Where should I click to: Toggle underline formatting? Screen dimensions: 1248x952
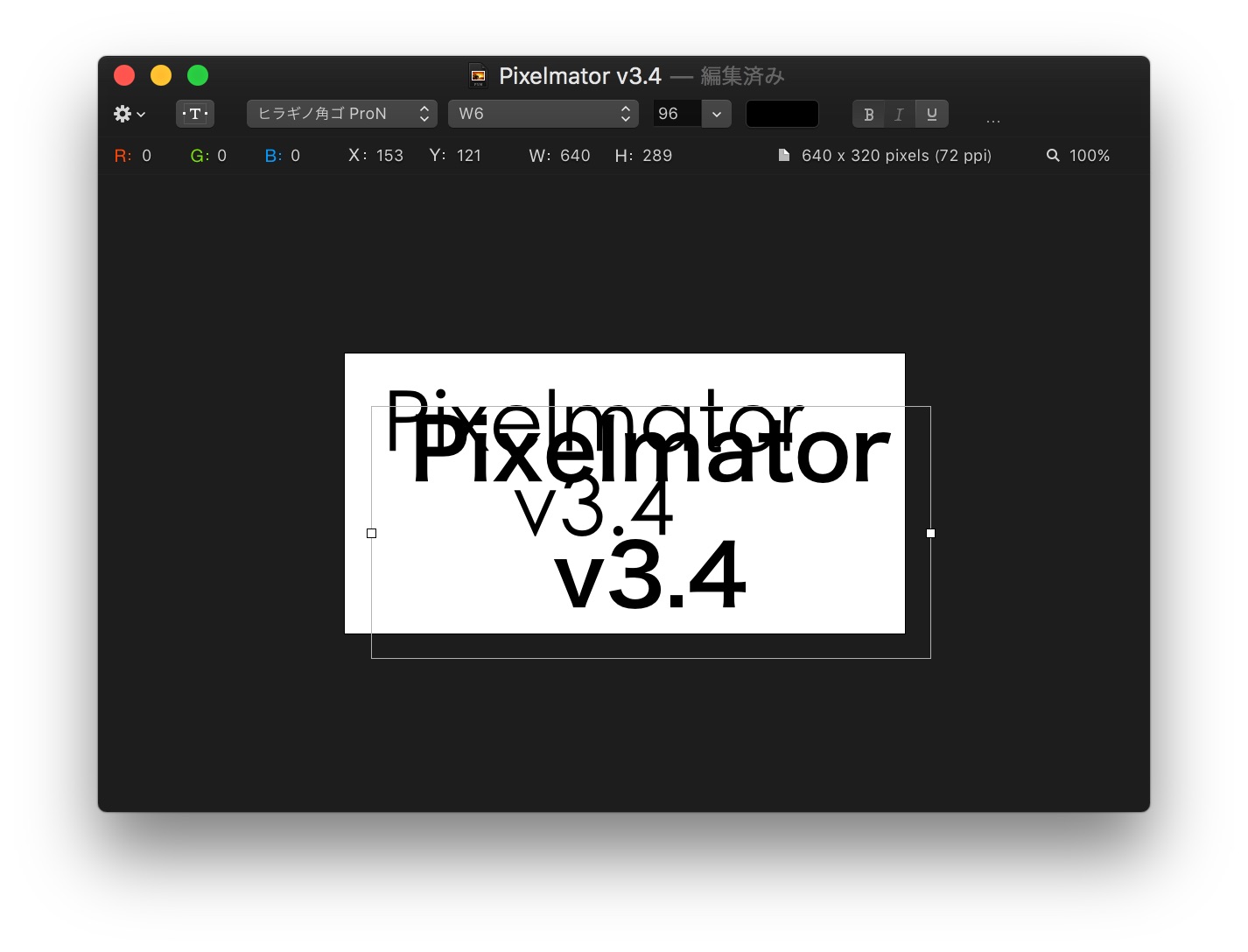(931, 114)
